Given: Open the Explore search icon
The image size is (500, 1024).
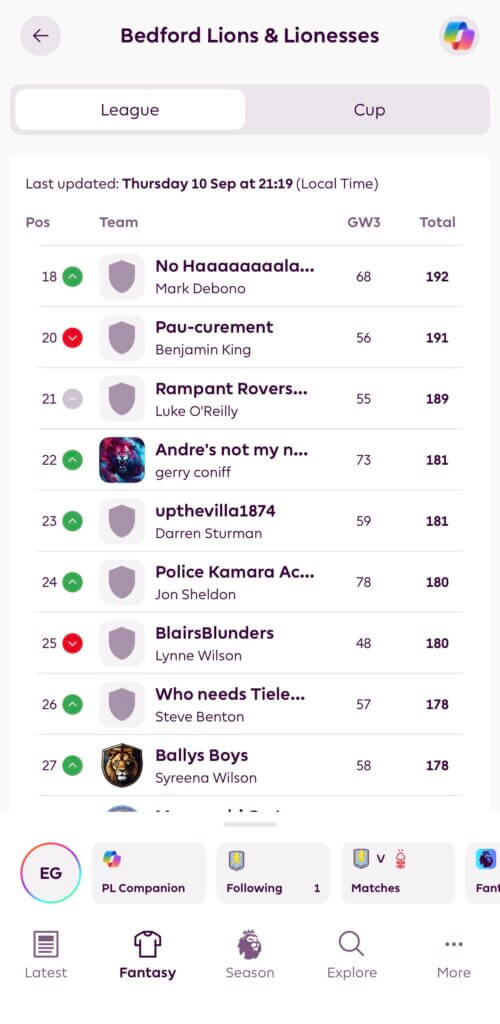Looking at the screenshot, I should coord(352,944).
